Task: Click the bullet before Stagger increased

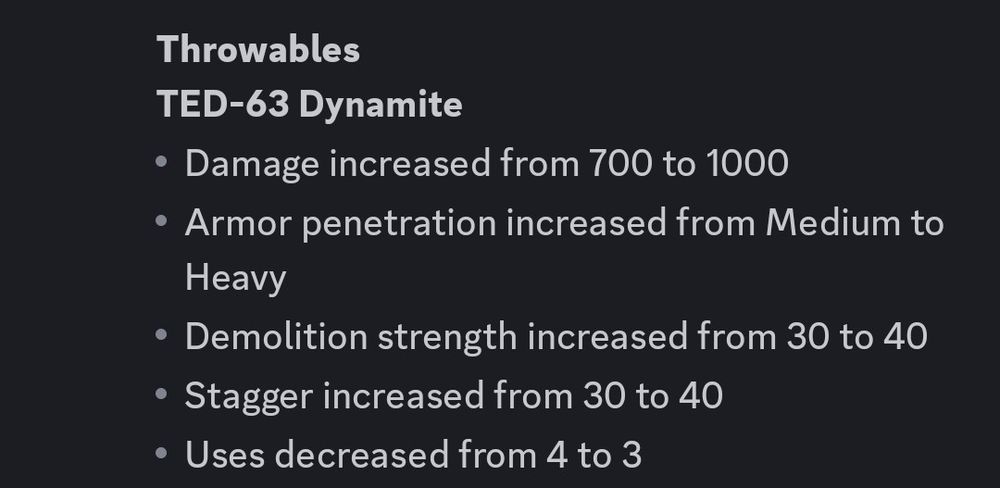Action: [x=161, y=394]
